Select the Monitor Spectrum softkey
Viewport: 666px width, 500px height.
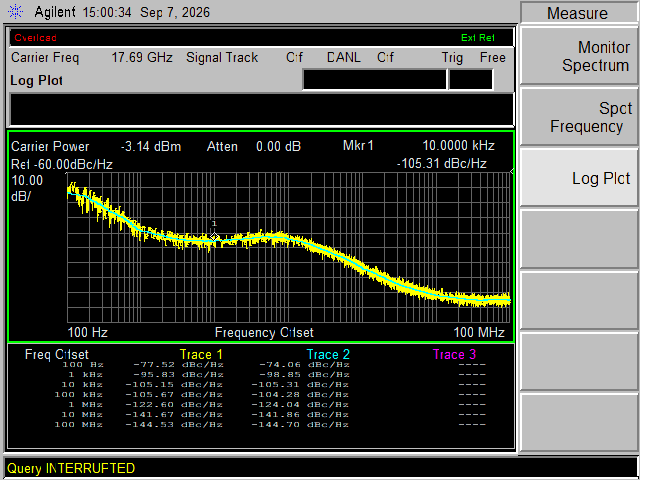click(x=579, y=56)
